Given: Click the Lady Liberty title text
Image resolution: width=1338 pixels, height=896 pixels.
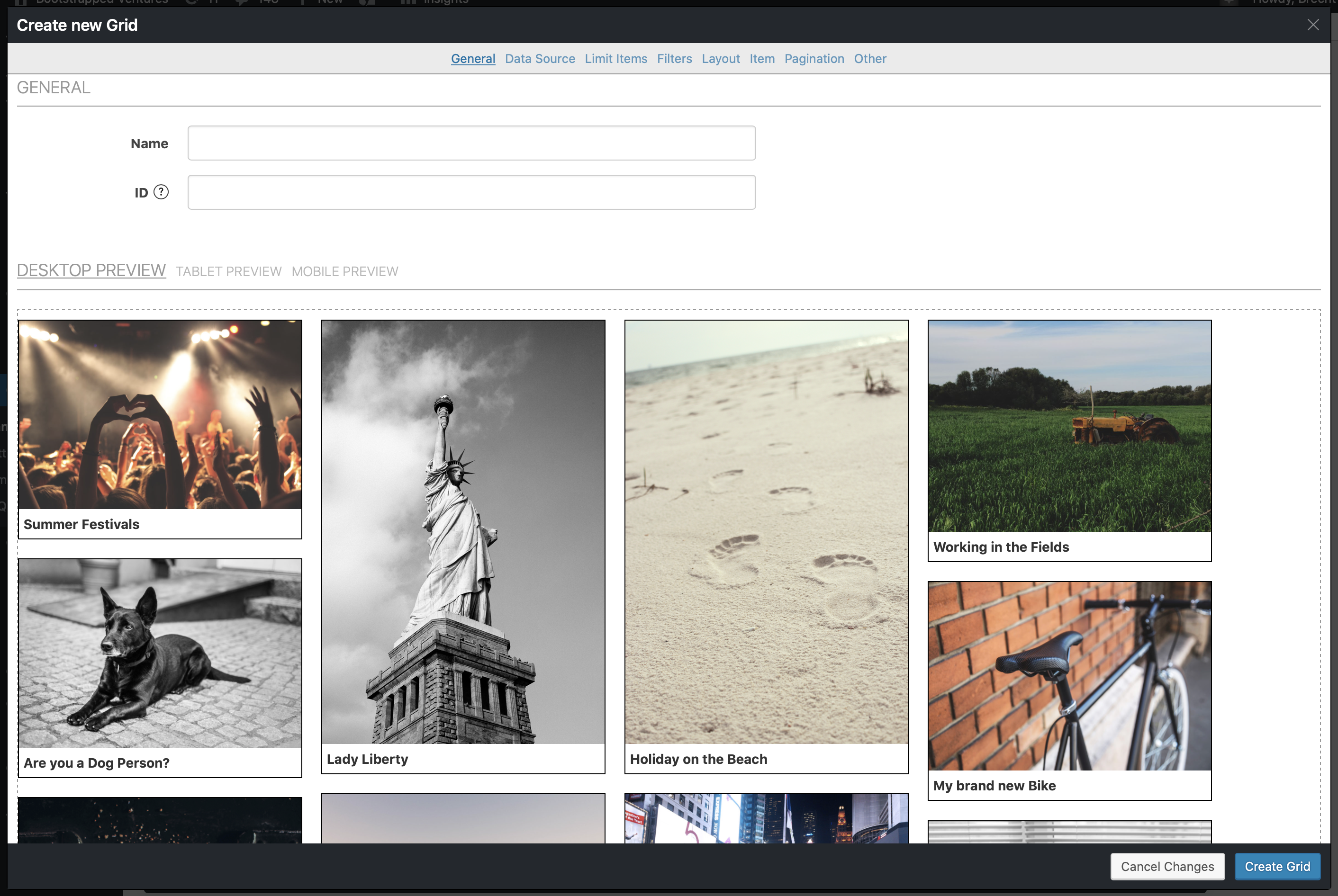Looking at the screenshot, I should coord(368,759).
